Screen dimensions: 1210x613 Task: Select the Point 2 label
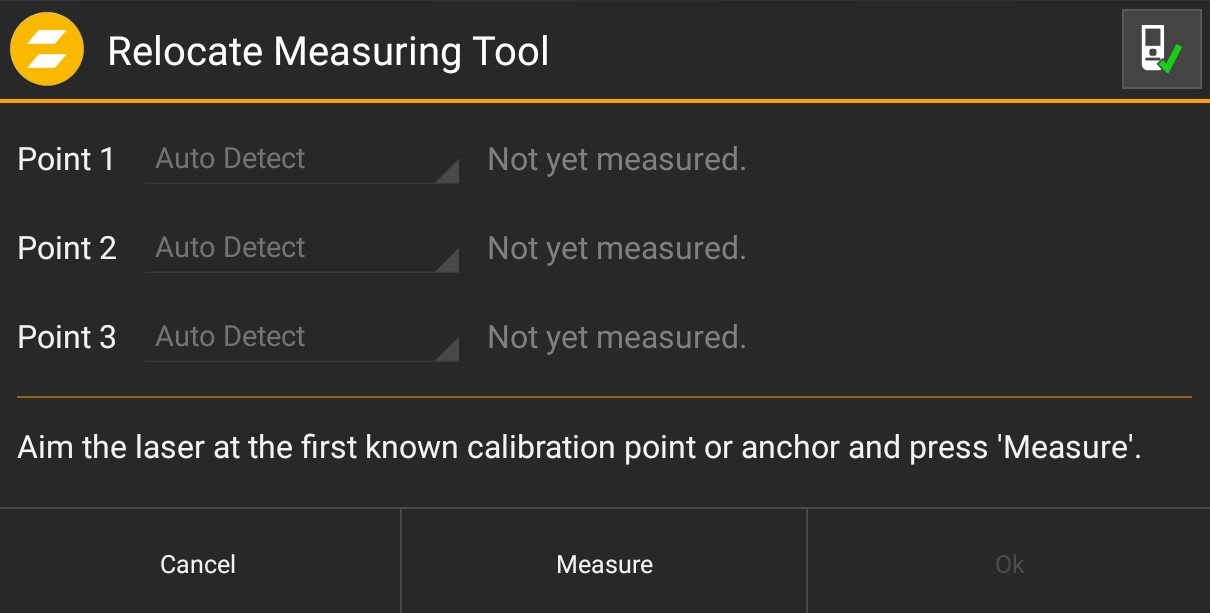click(67, 248)
